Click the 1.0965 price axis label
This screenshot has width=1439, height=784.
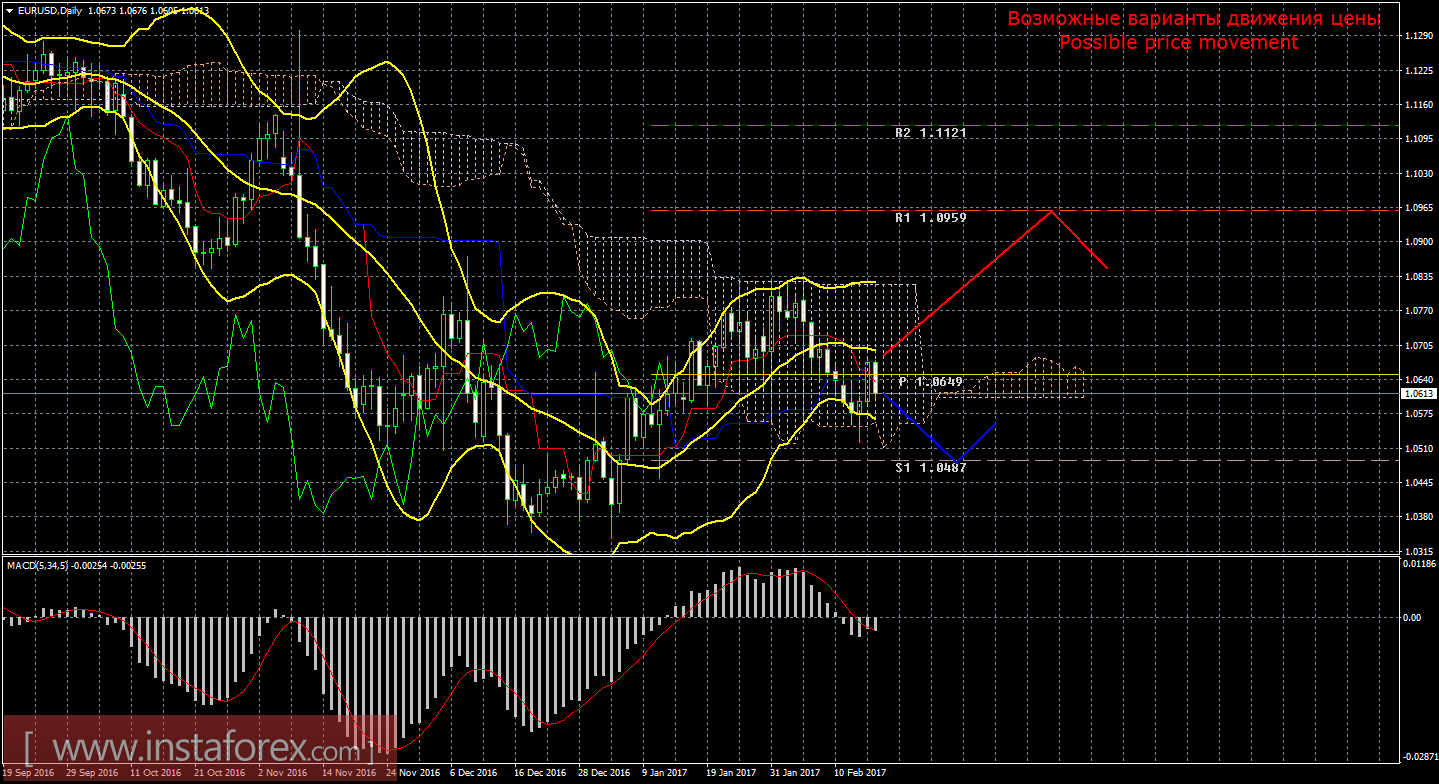(x=1418, y=207)
